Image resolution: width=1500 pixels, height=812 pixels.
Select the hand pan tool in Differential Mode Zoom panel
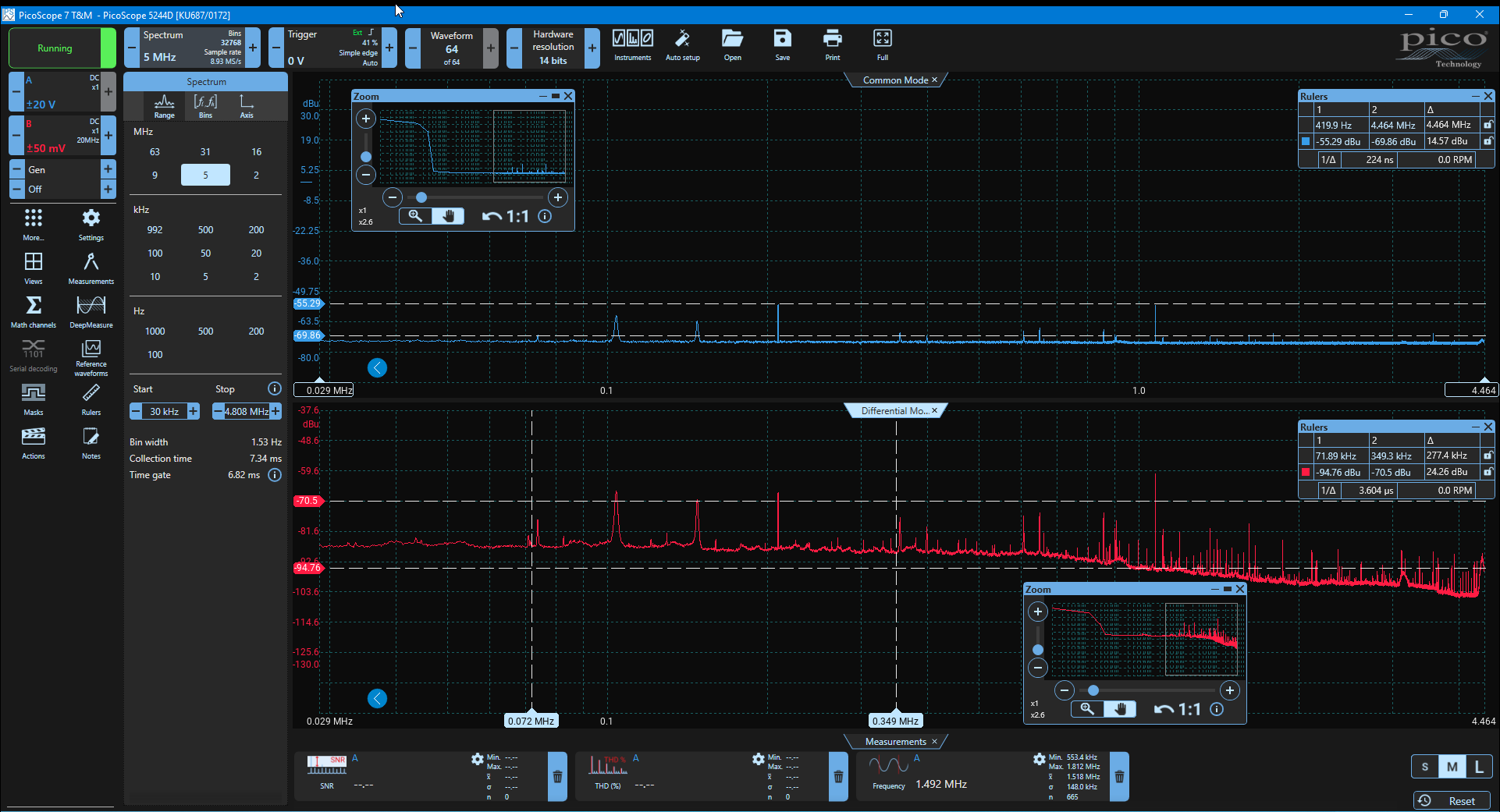[1120, 709]
